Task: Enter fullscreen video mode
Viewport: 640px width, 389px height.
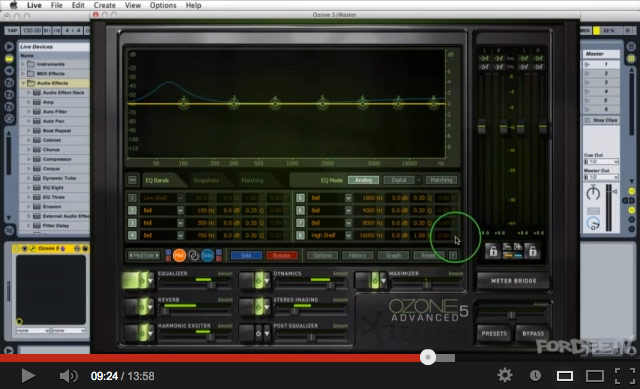Action: click(x=625, y=376)
